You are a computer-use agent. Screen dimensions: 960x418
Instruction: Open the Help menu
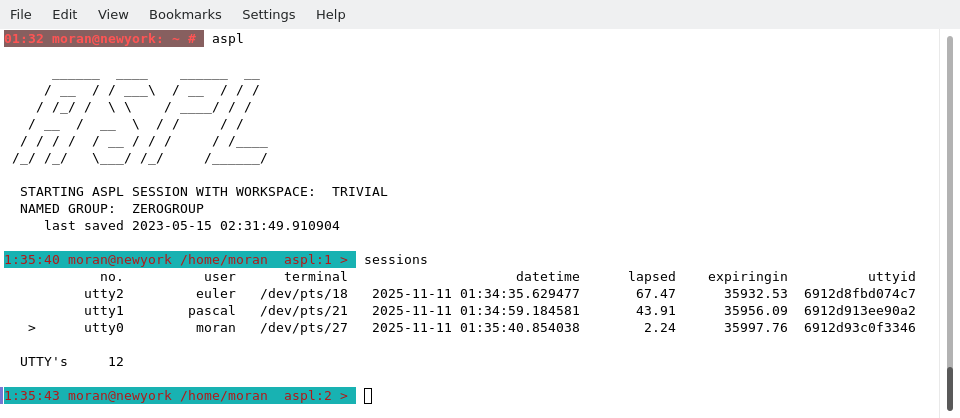[x=330, y=14]
